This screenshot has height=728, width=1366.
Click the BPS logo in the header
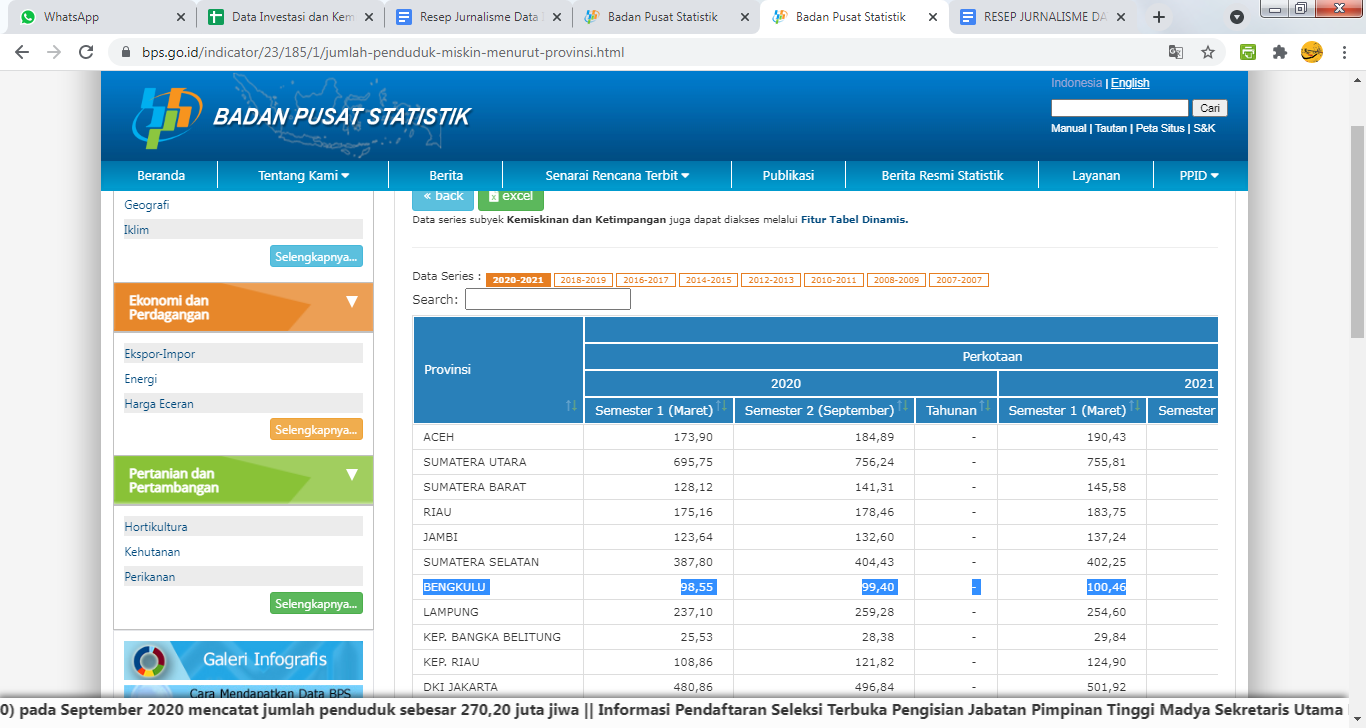pos(167,117)
